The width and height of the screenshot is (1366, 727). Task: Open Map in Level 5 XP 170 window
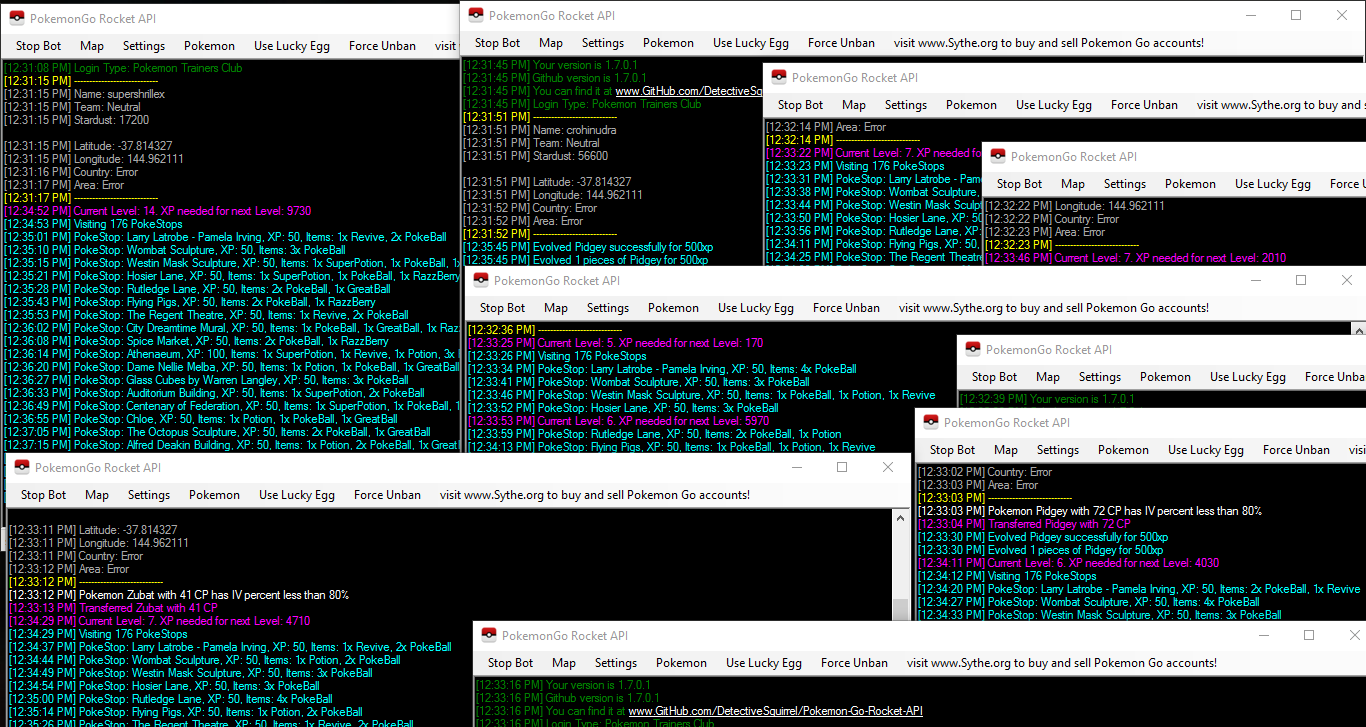[556, 308]
